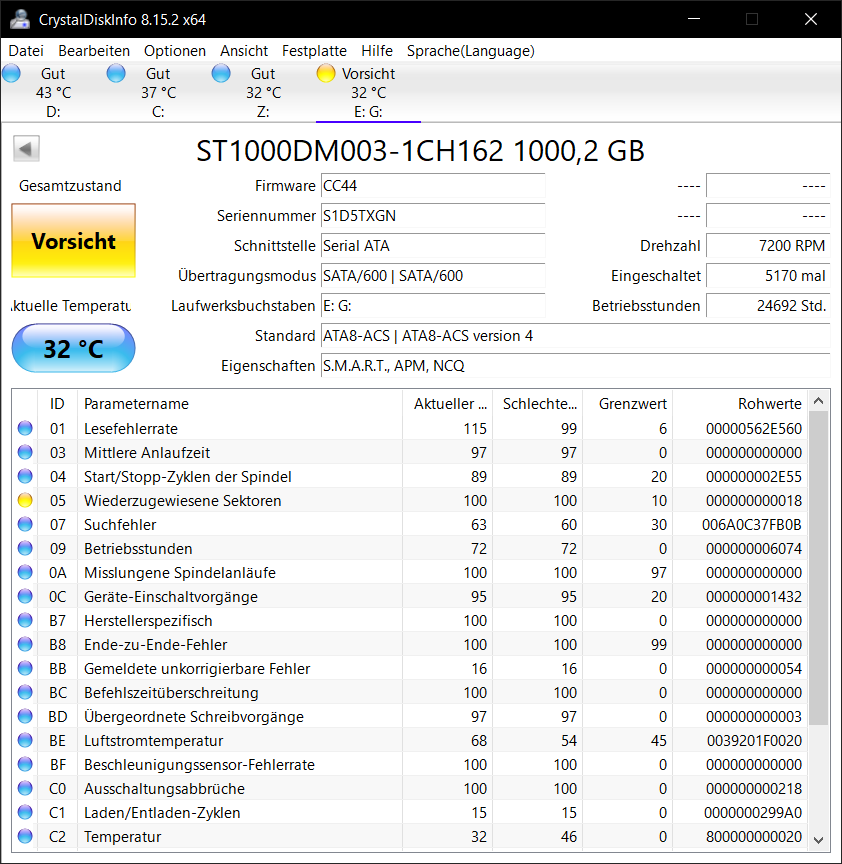Image resolution: width=842 pixels, height=864 pixels.
Task: Select drive C: status orb at 37 °C
Action: (x=116, y=73)
